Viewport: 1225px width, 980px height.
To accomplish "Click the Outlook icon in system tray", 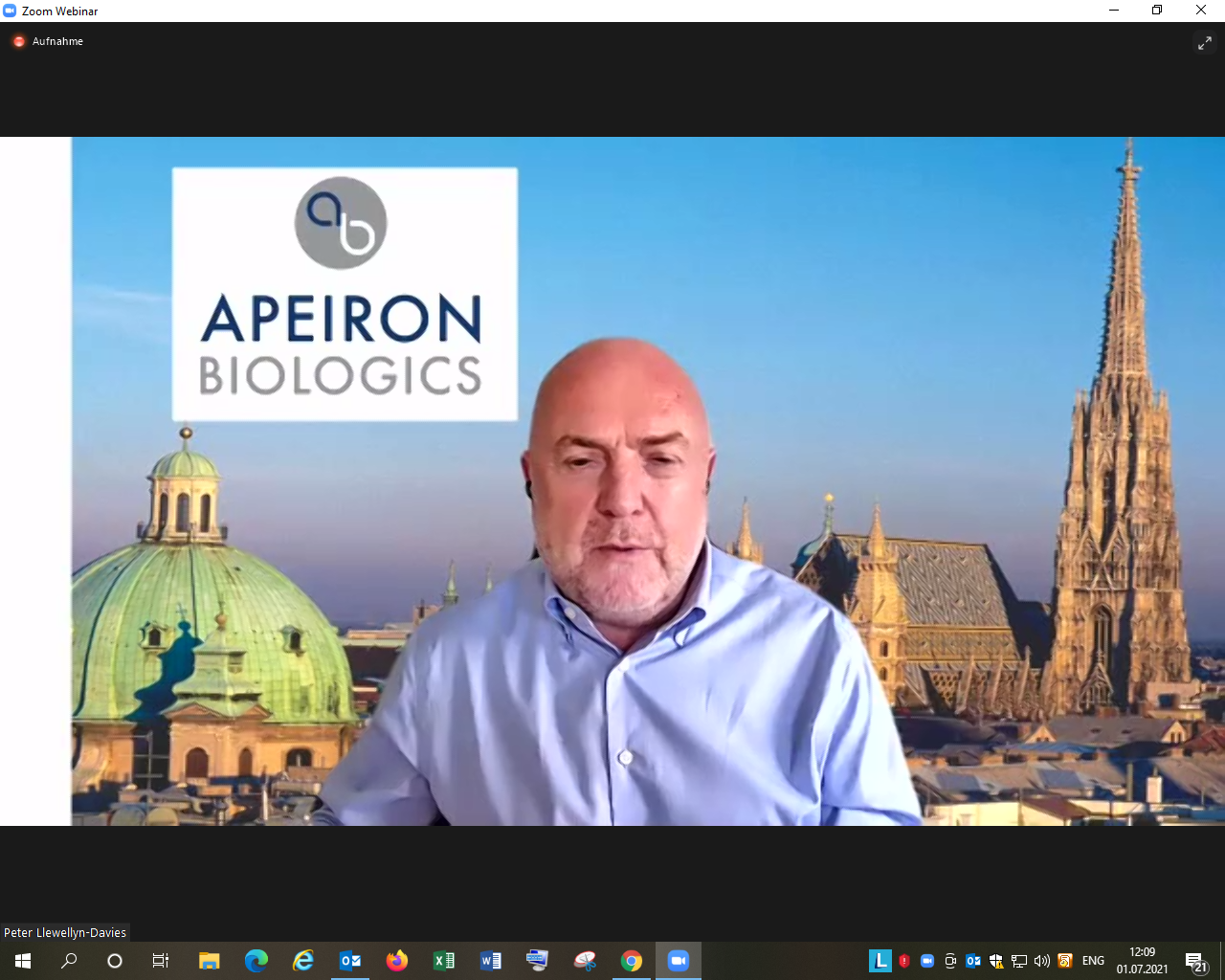I will coord(973,961).
